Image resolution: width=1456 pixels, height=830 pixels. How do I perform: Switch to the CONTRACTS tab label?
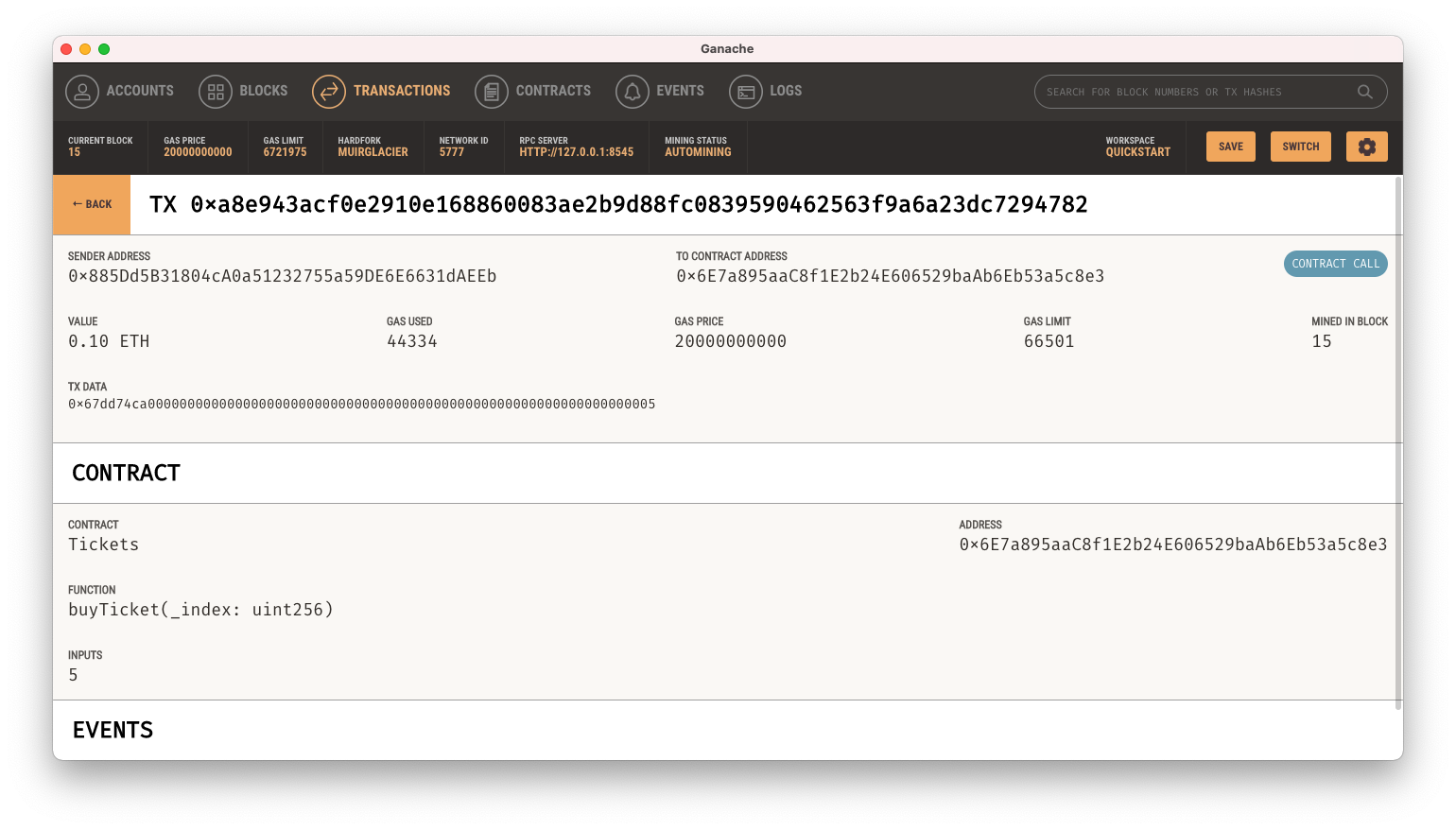(553, 91)
